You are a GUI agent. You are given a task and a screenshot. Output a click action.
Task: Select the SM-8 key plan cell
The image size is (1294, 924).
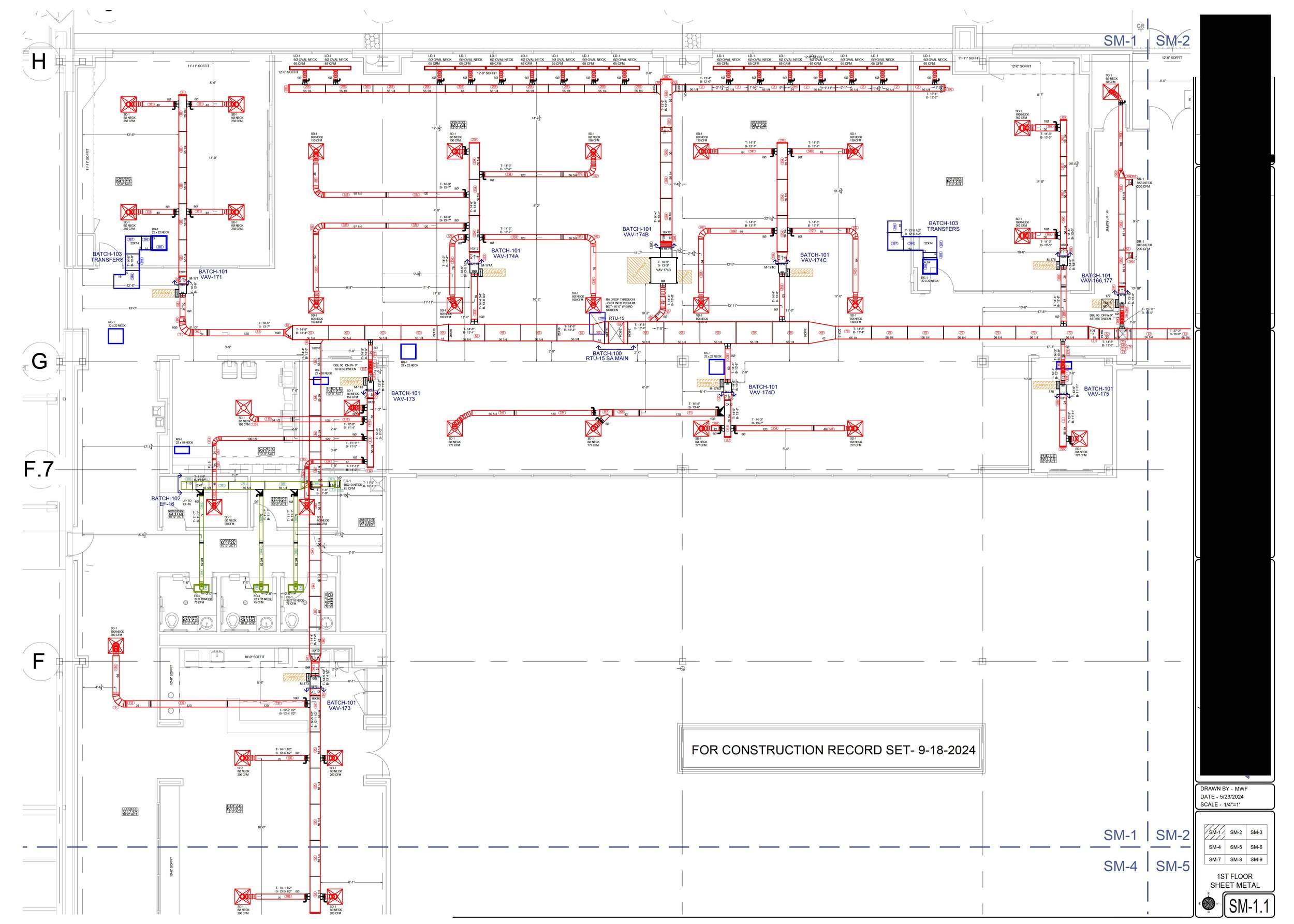[1236, 860]
